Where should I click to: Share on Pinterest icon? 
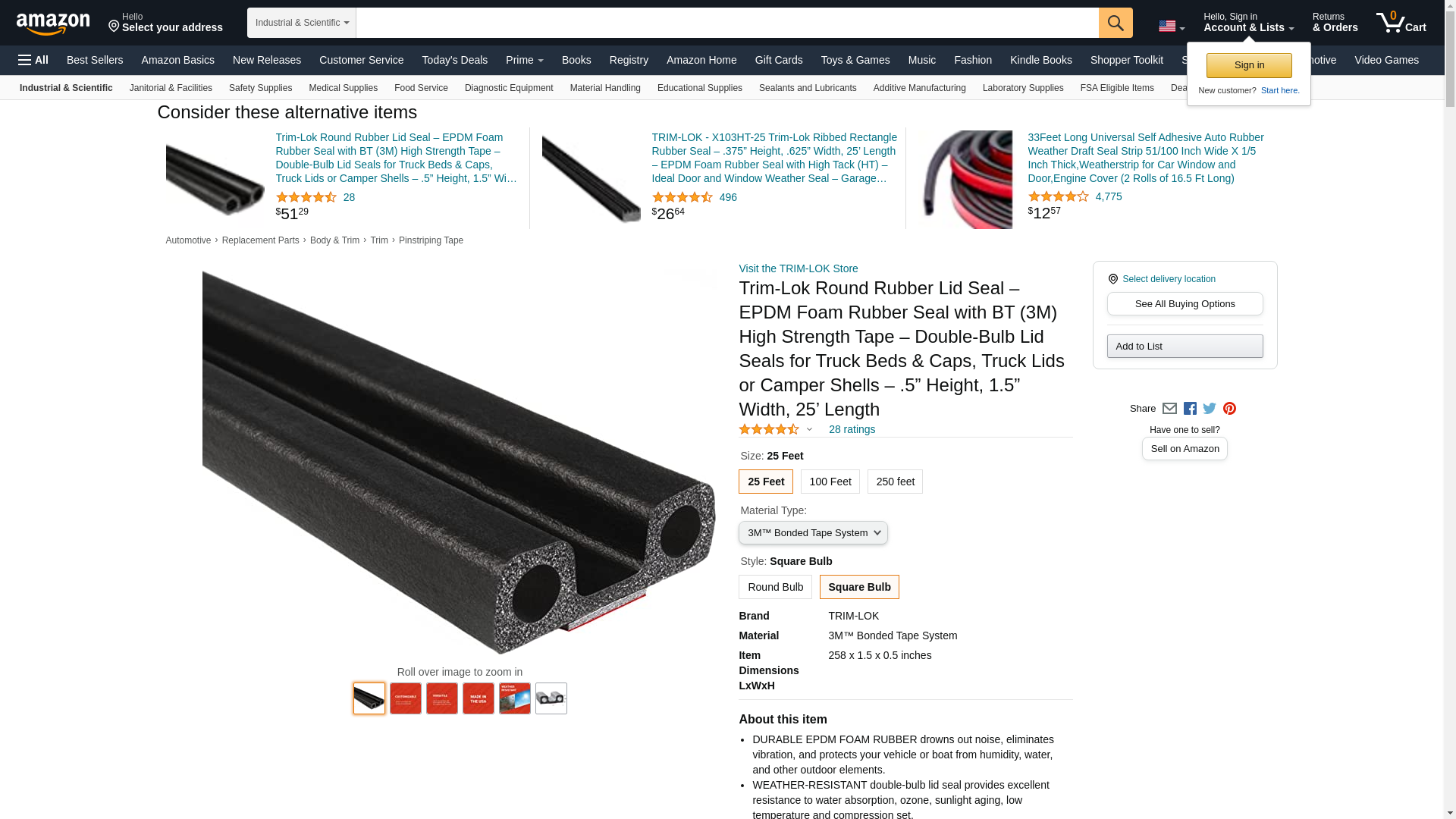pos(1229,409)
